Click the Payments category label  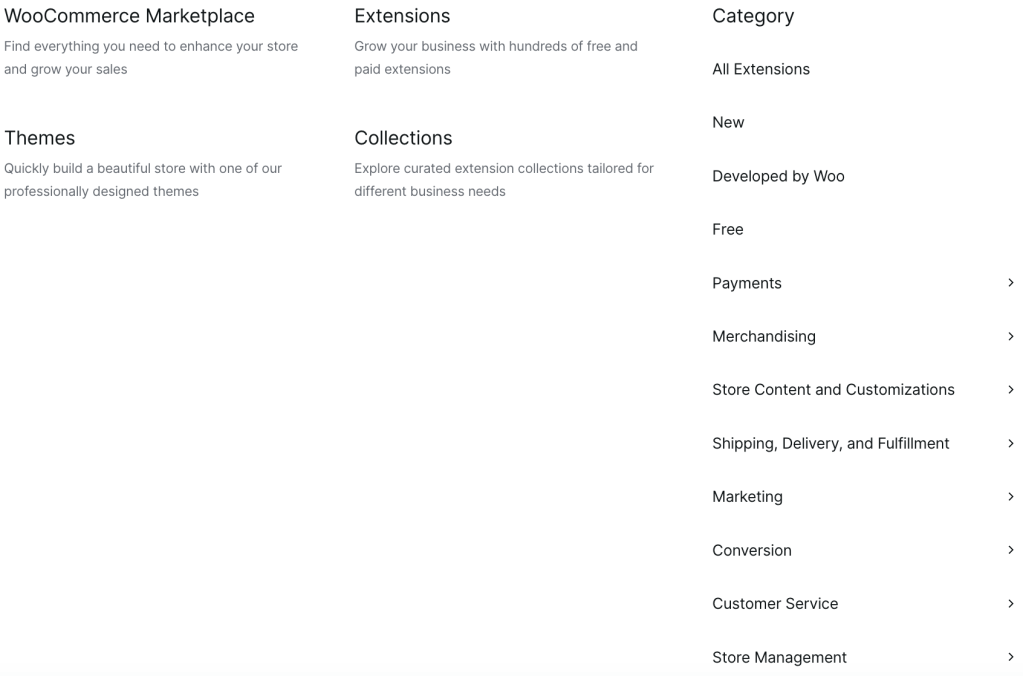(747, 283)
